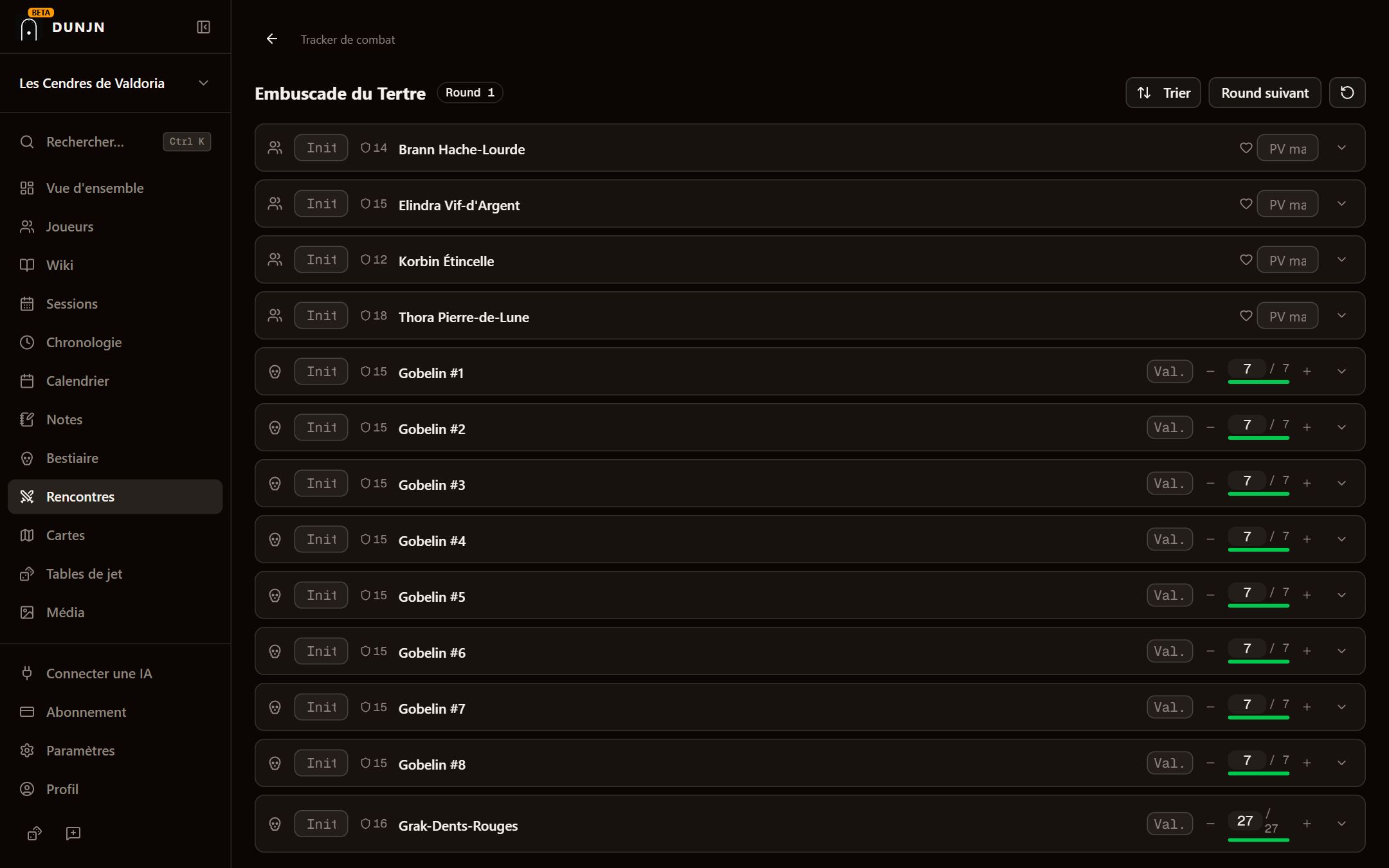Click the reset combat circular arrow icon
Image resolution: width=1389 pixels, height=868 pixels.
(x=1347, y=93)
